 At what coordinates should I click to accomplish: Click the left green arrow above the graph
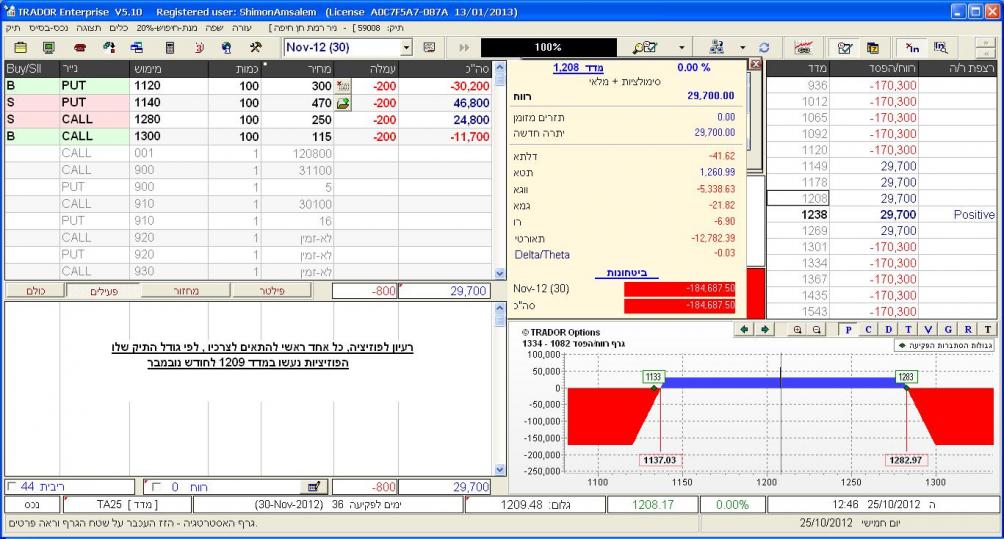pos(746,329)
